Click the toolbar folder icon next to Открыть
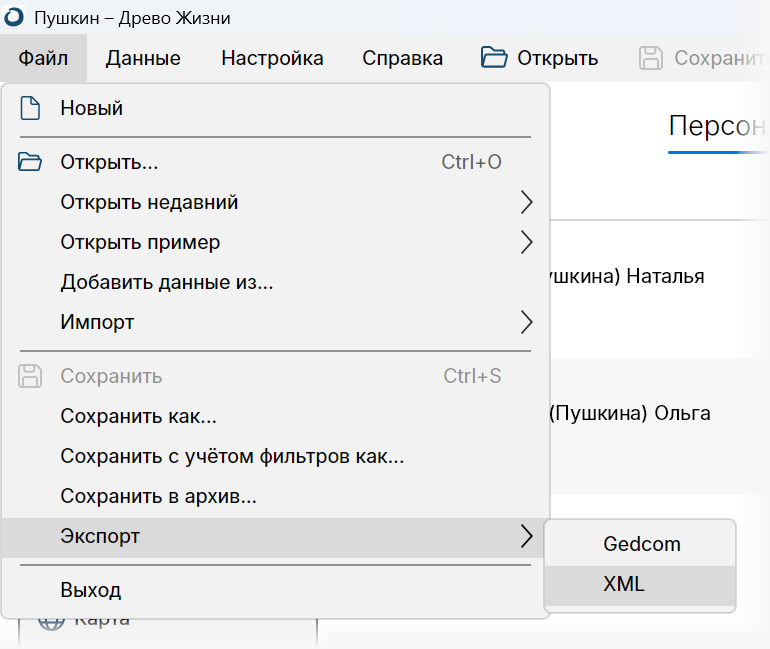 tap(494, 57)
